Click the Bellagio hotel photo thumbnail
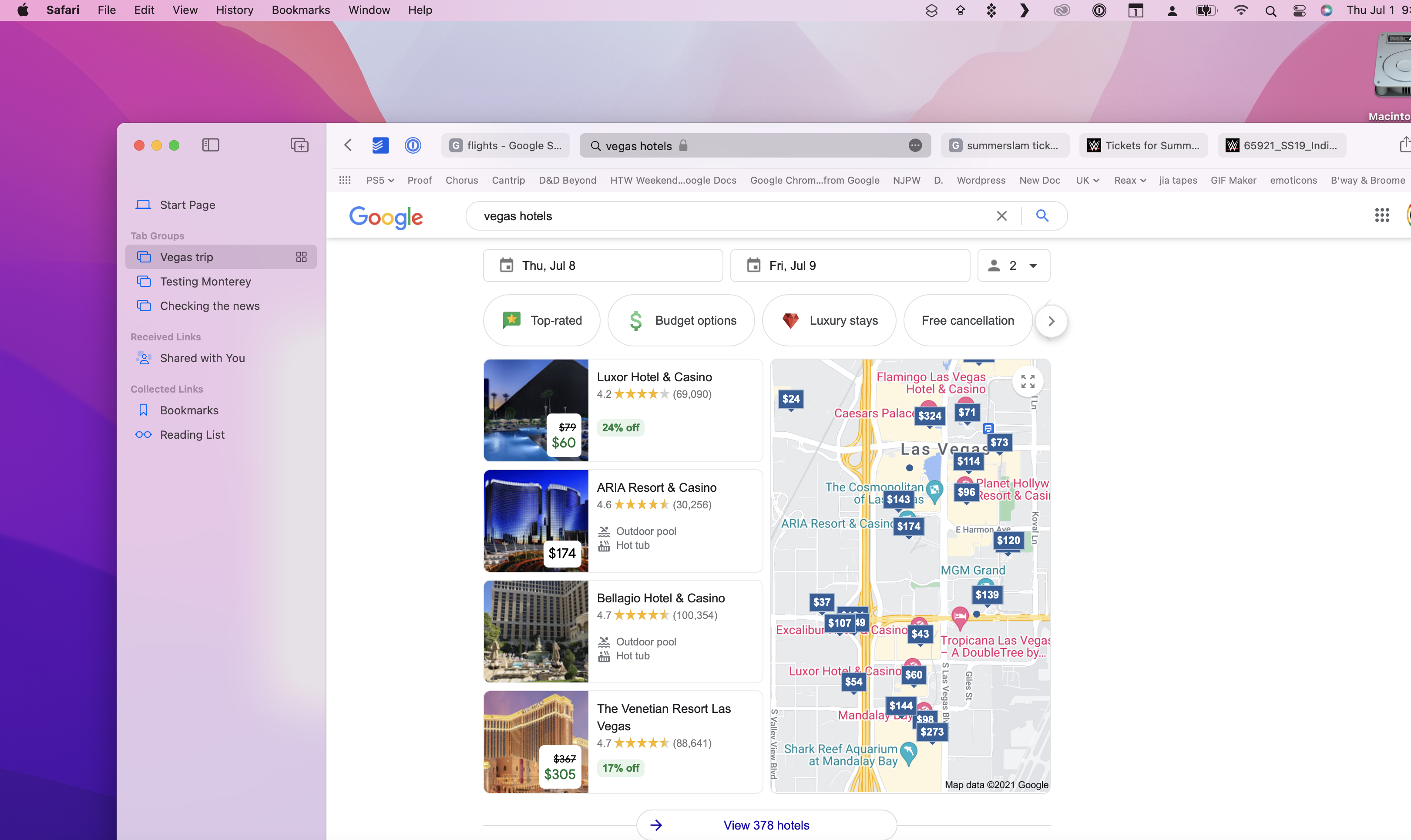This screenshot has height=840, width=1411. click(536, 631)
